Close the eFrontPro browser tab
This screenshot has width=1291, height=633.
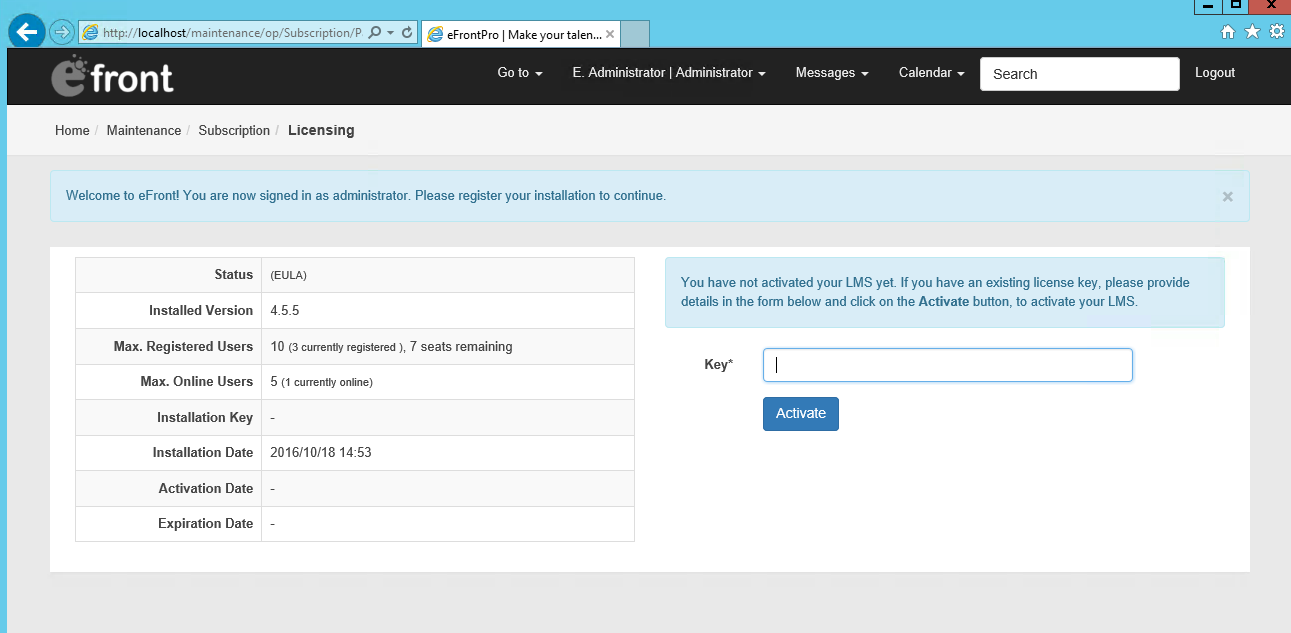pyautogui.click(x=610, y=34)
